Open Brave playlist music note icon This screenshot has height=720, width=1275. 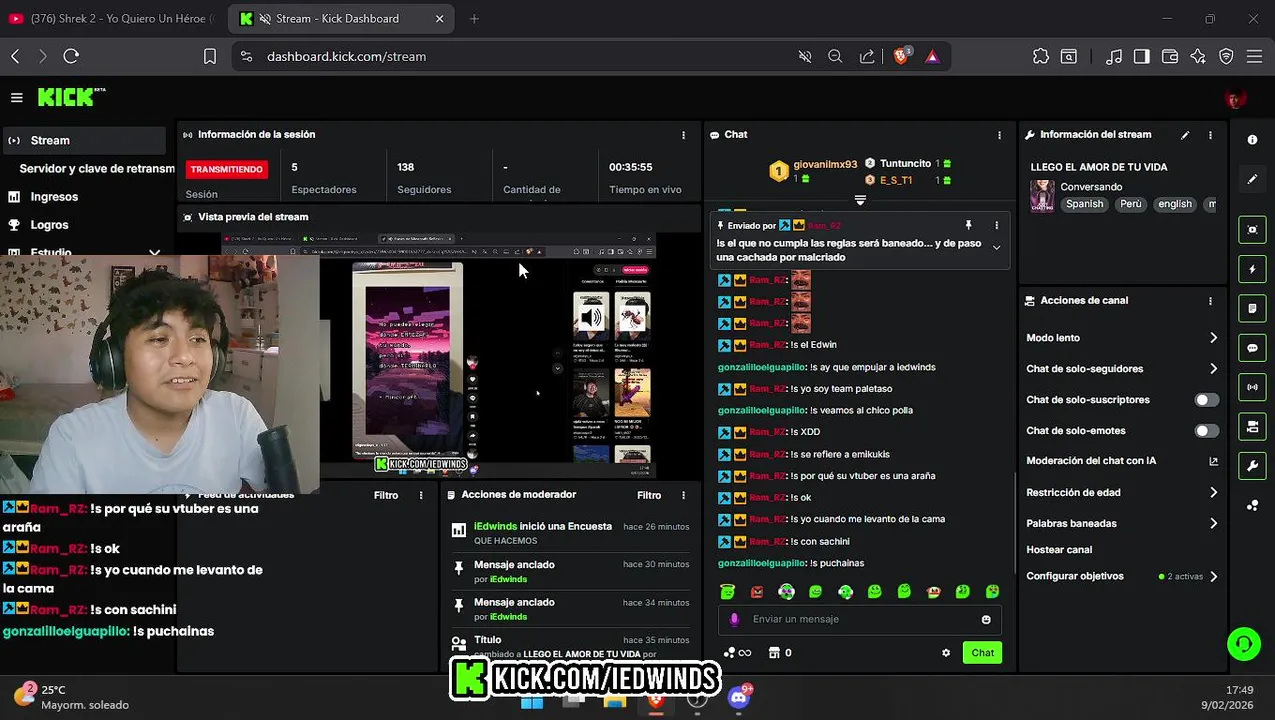point(1114,57)
